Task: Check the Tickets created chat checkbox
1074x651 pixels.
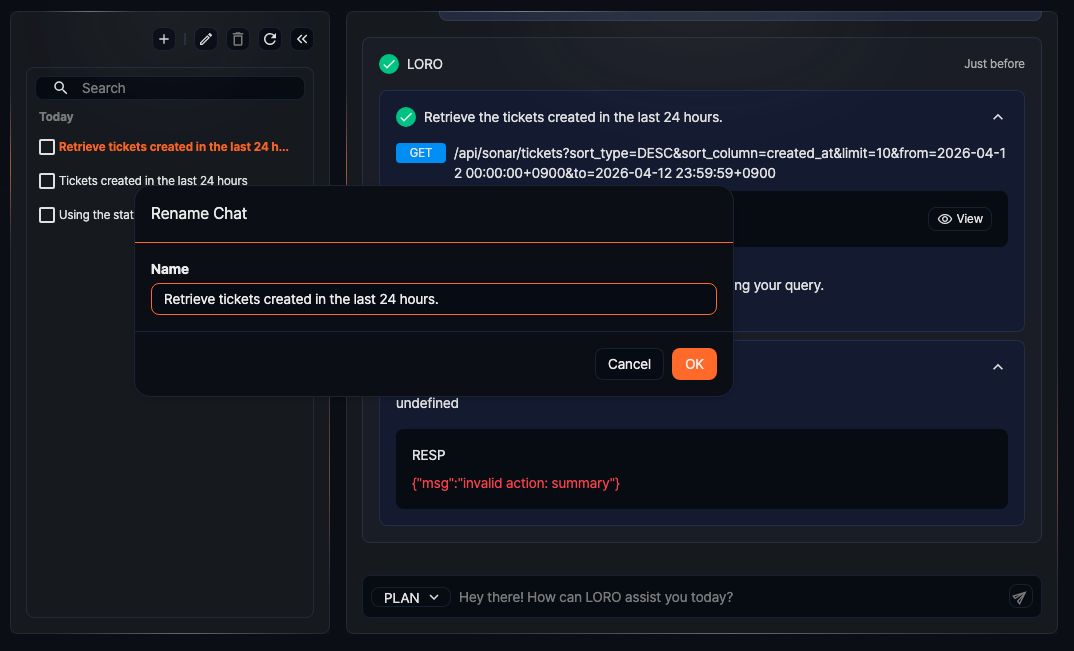Action: coord(46,180)
